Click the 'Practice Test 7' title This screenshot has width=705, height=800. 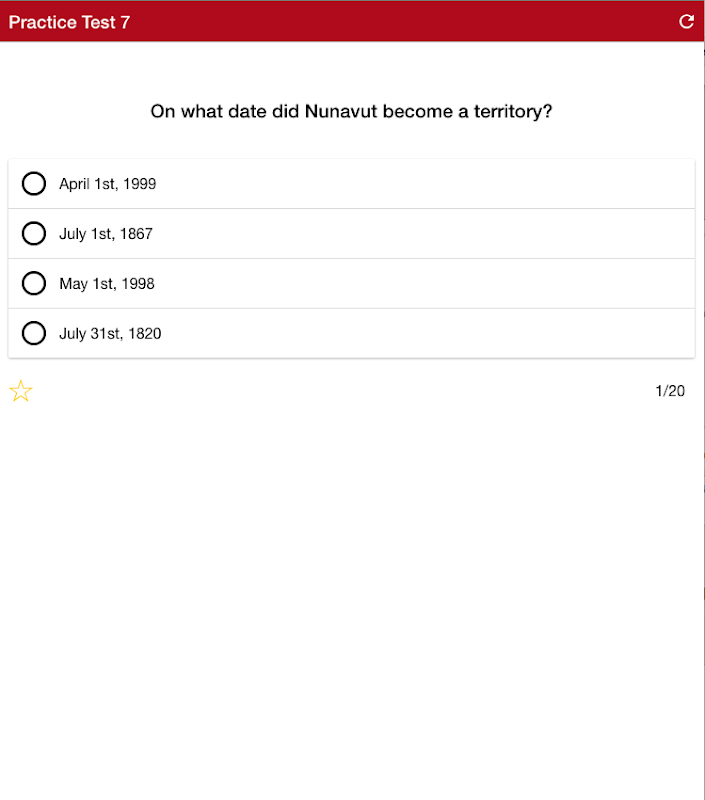(69, 22)
